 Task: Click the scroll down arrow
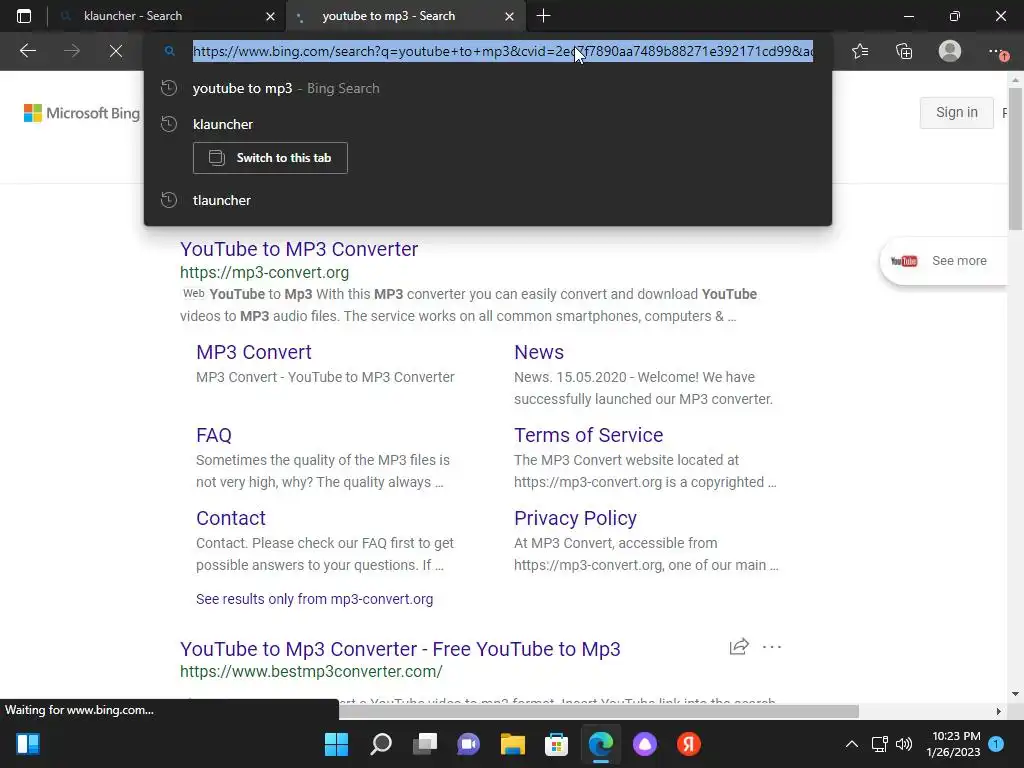[x=1016, y=694]
